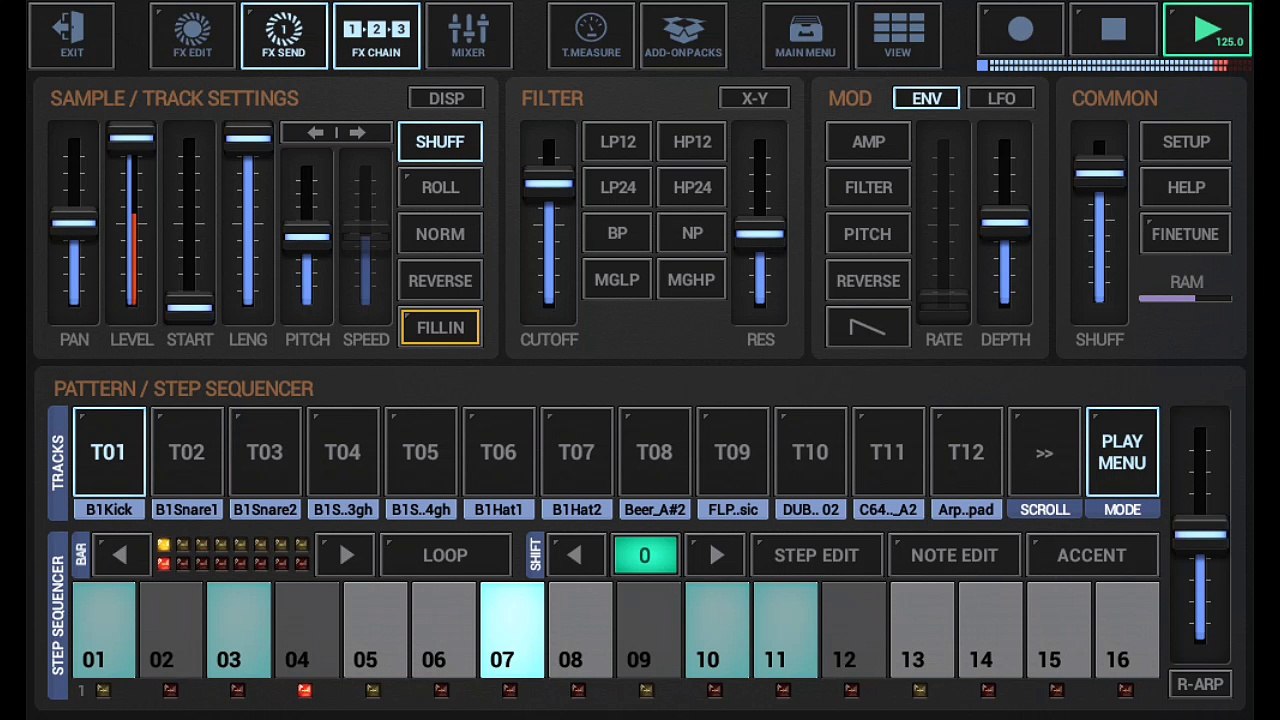Viewport: 1280px width, 720px height.
Task: Select the first bar indicator LED
Action: click(x=163, y=545)
